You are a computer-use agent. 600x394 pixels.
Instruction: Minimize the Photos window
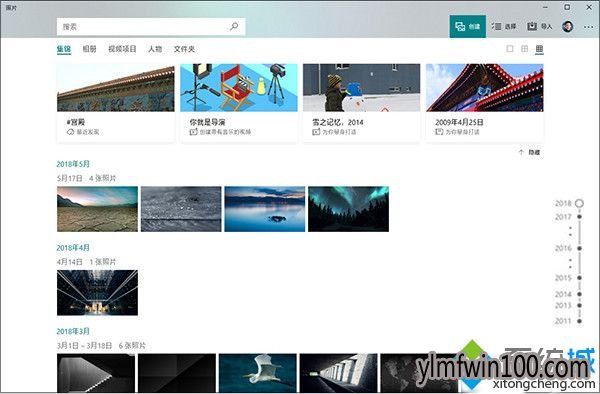point(545,7)
